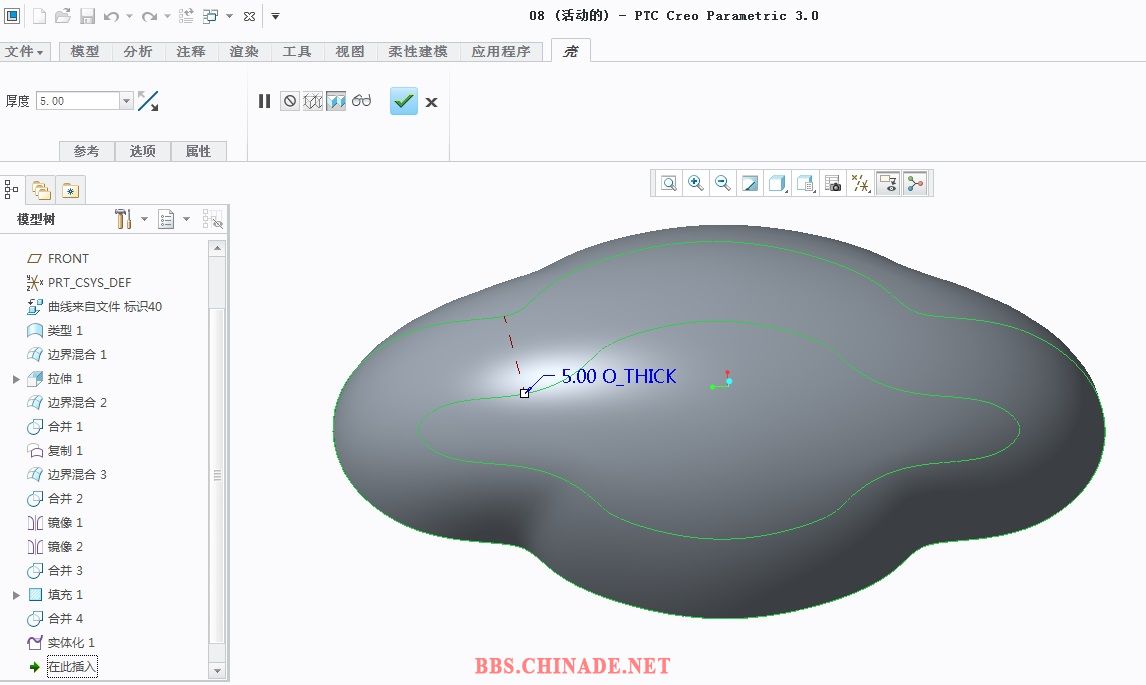Cancel the shell feature with X icon
The height and width of the screenshot is (685, 1146).
pyautogui.click(x=431, y=102)
